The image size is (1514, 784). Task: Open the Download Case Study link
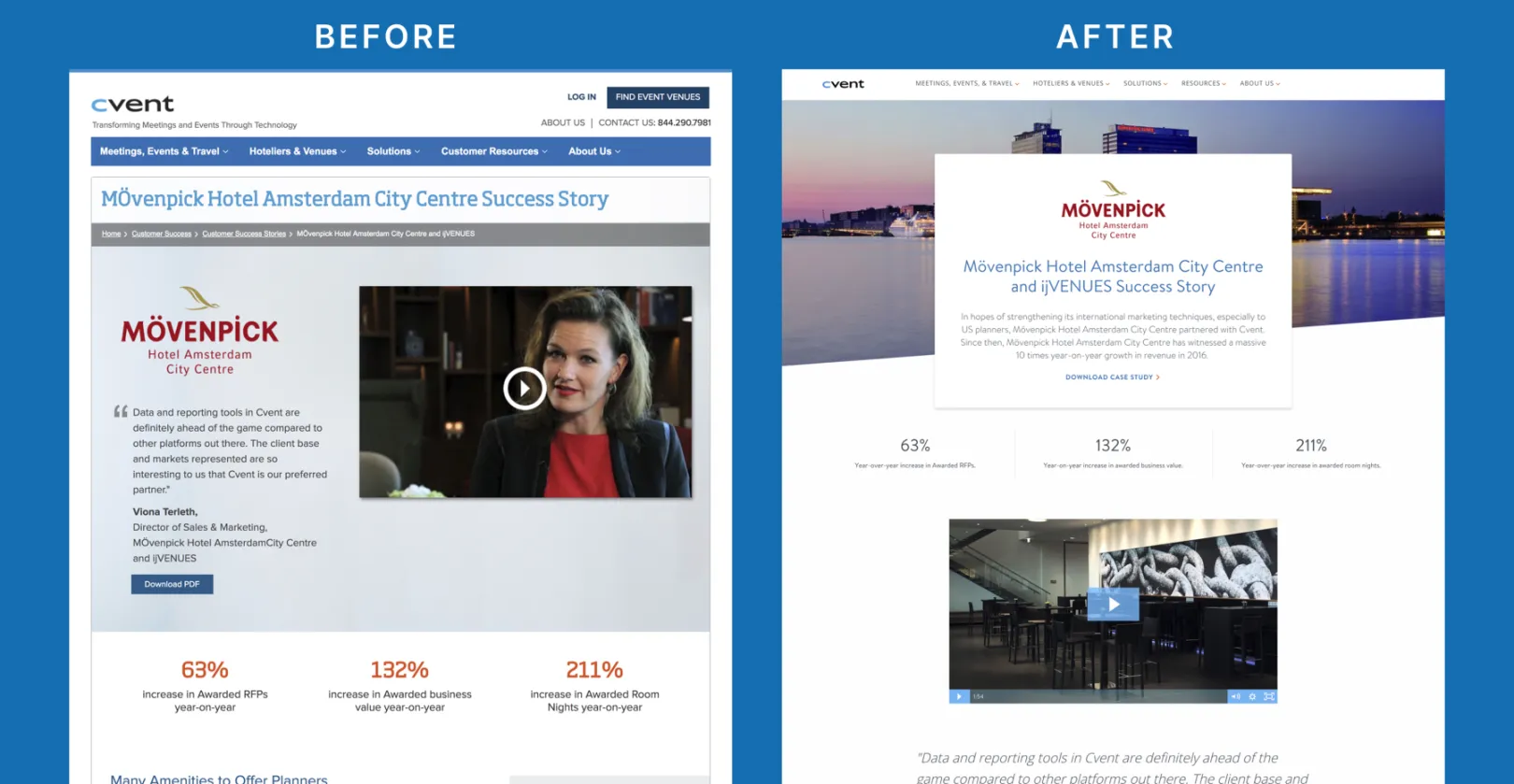tap(1112, 378)
